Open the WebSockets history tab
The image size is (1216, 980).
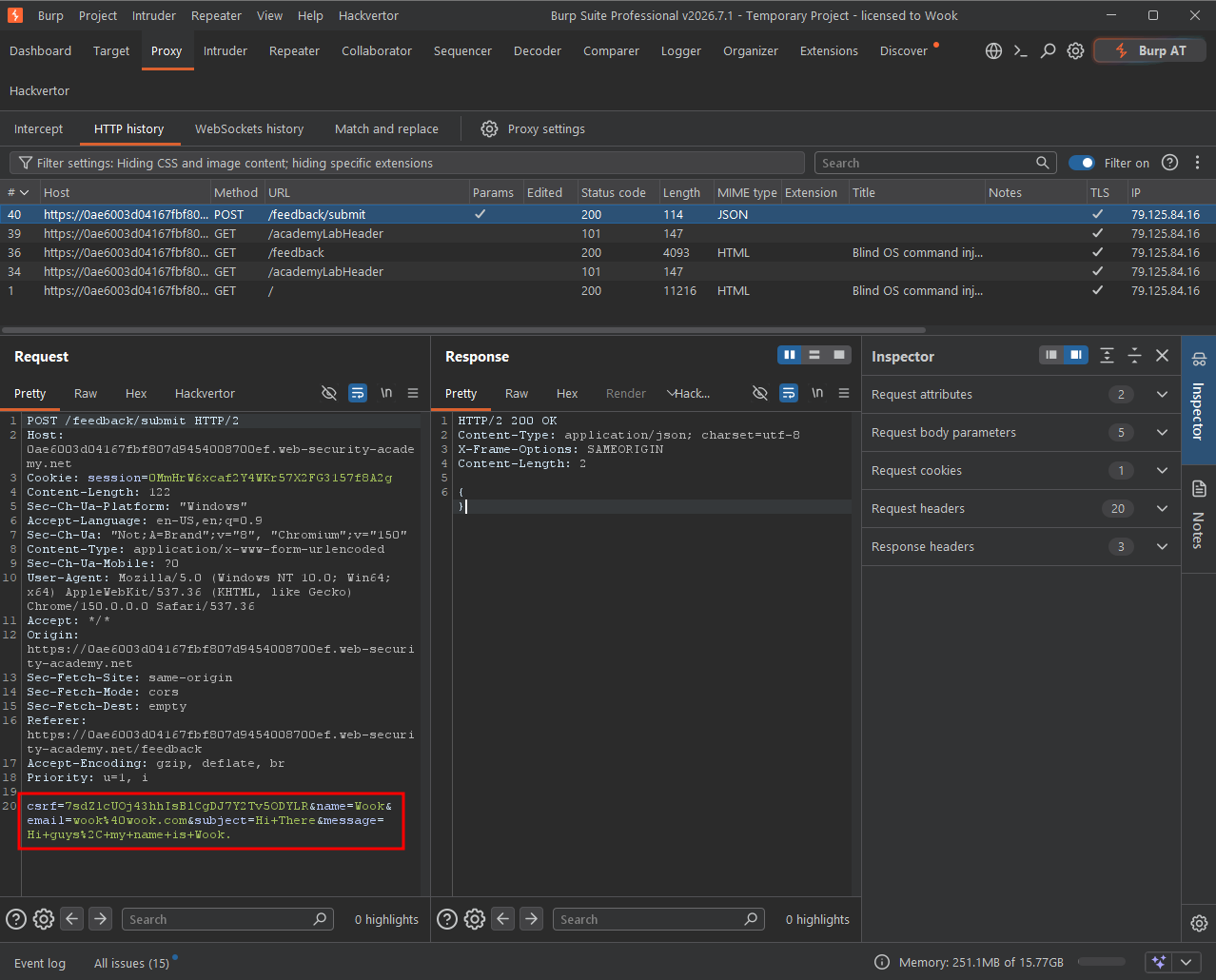click(249, 128)
